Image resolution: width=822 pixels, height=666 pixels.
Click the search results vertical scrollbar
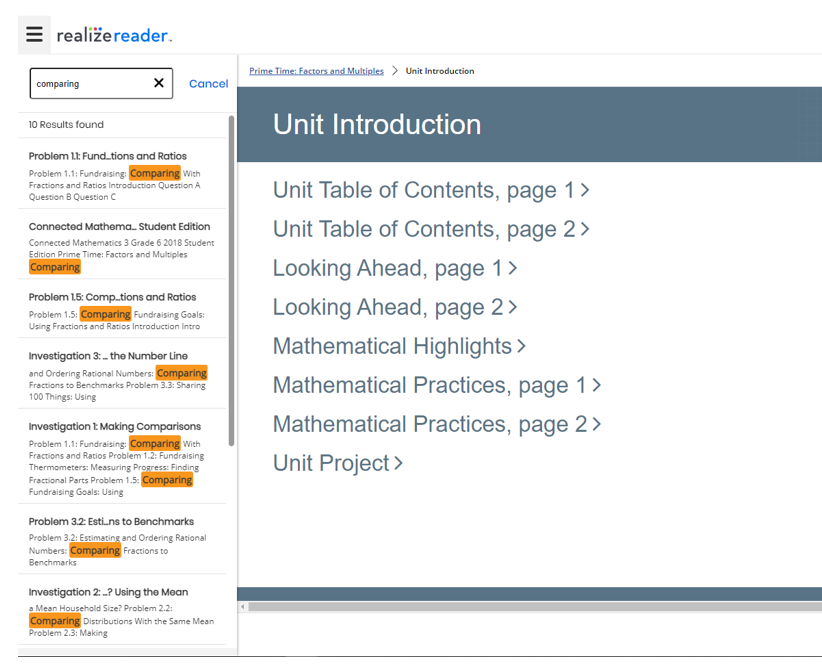point(232,280)
